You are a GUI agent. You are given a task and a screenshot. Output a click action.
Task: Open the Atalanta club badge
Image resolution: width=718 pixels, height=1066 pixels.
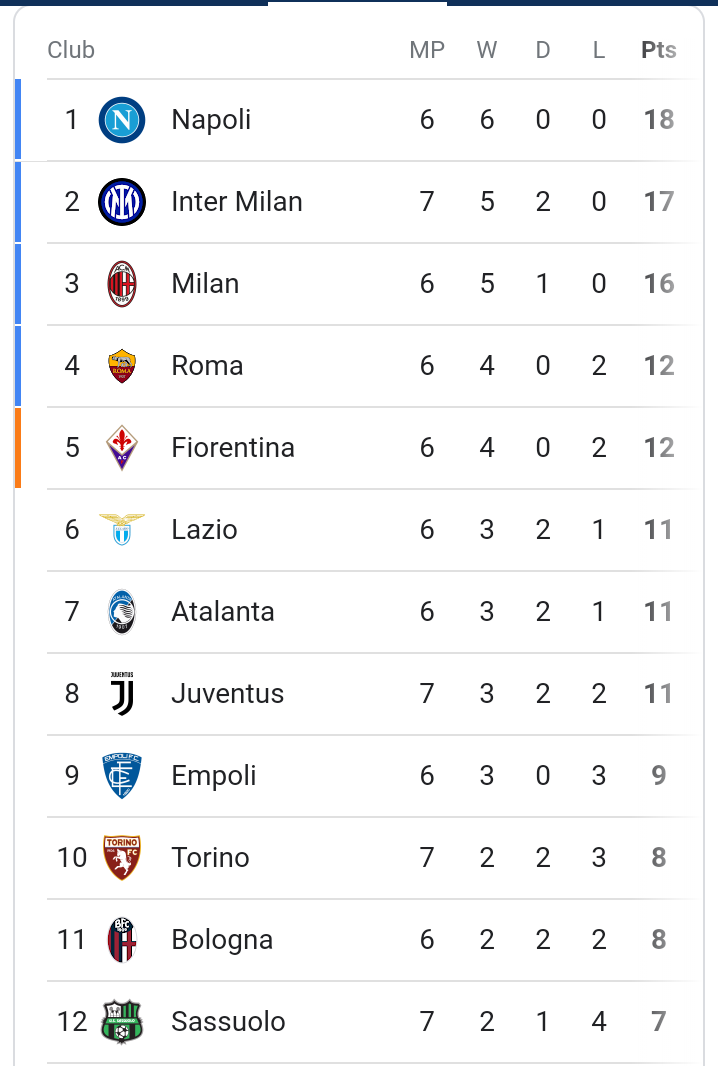click(x=122, y=612)
